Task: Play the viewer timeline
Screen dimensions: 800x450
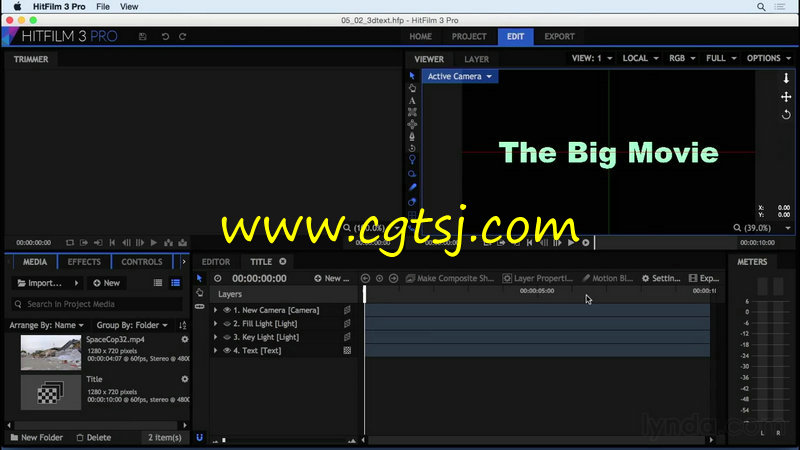Action: [571, 243]
